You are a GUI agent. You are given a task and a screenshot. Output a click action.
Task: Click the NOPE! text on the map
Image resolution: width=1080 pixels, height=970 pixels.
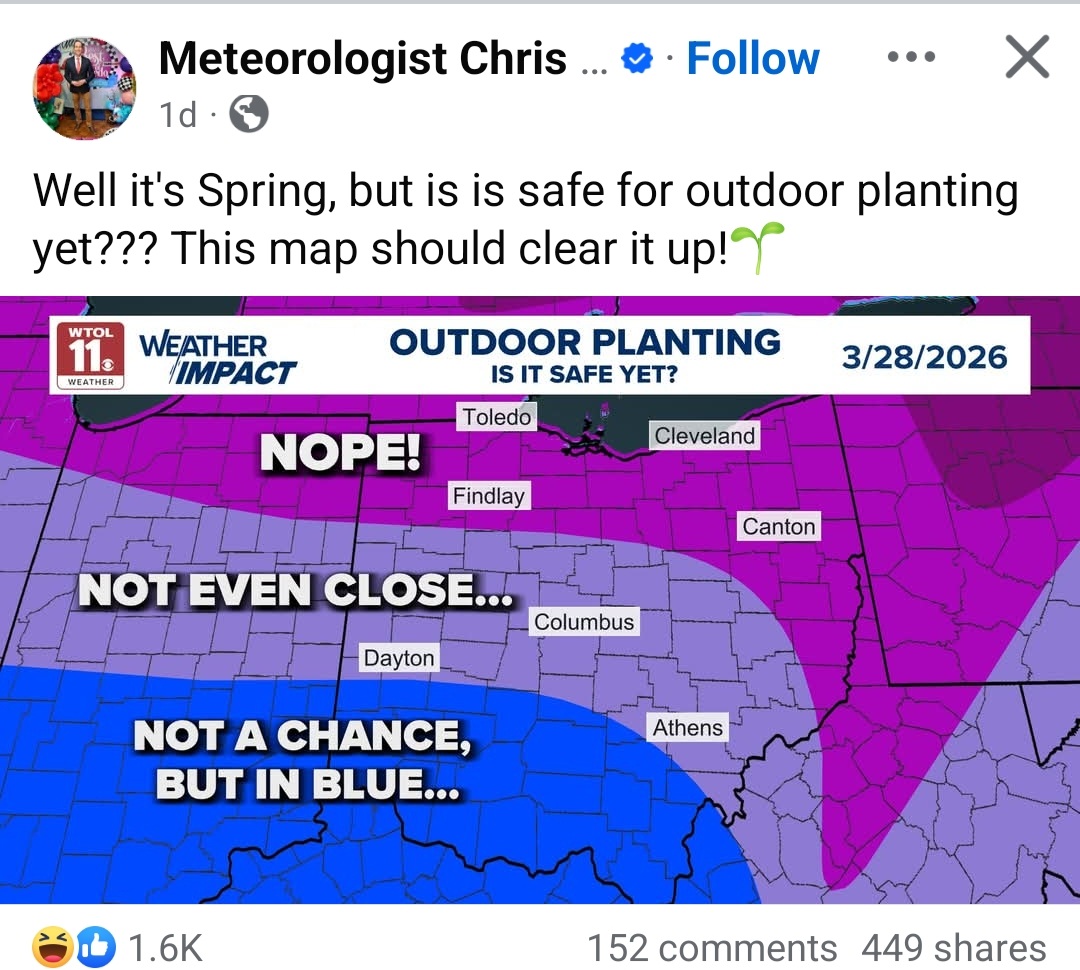click(341, 453)
